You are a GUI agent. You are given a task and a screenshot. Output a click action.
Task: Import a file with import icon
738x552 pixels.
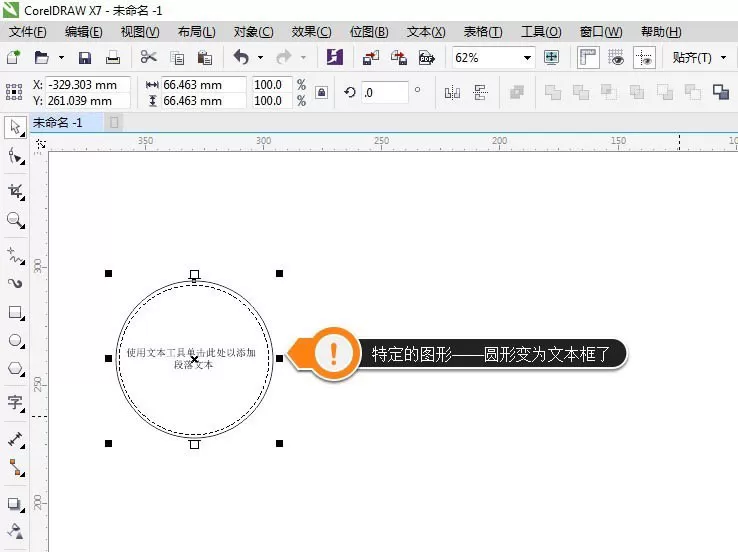pos(371,57)
